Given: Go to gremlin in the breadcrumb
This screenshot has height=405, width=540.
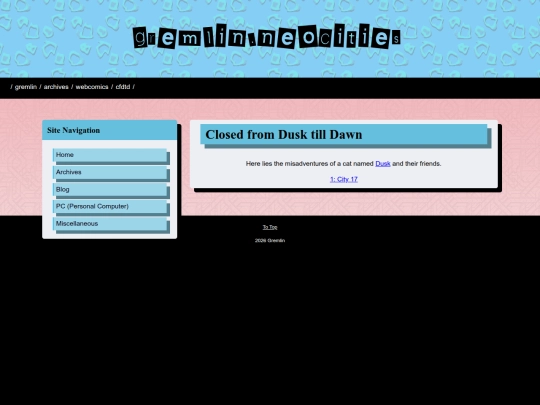Looking at the screenshot, I should pos(26,87).
